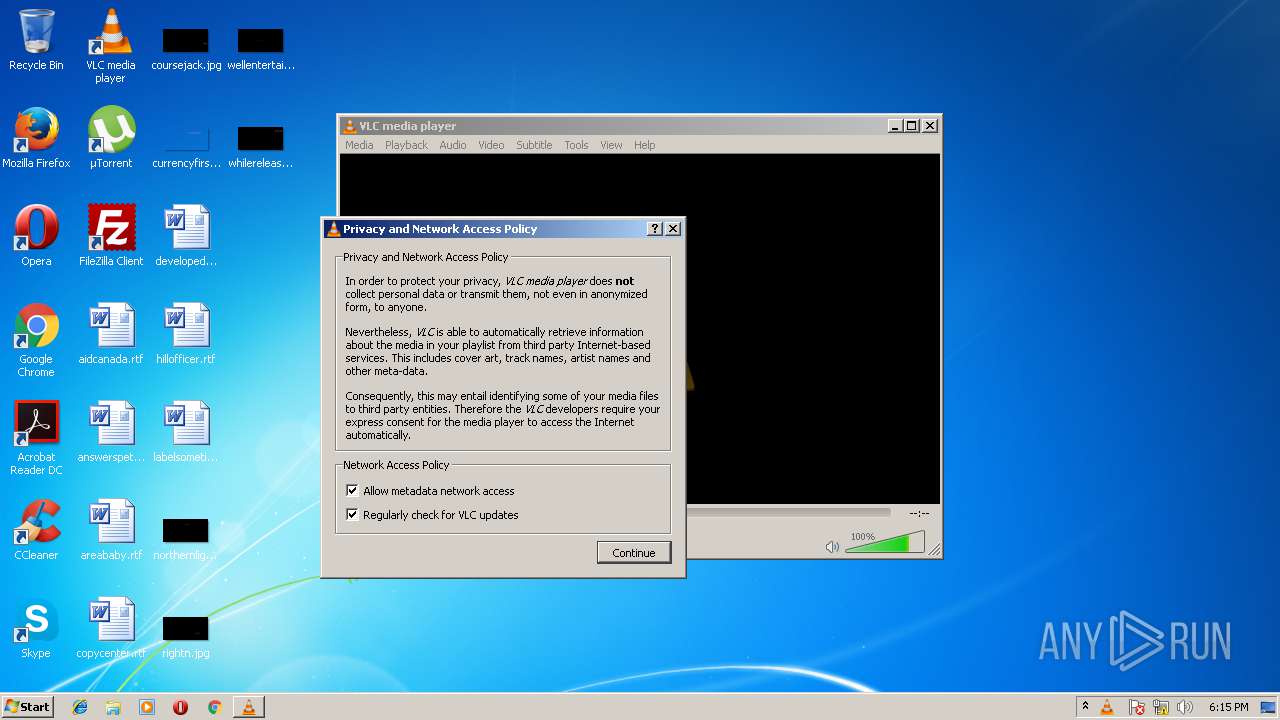Select the coursejack.jpg desktop file
The width and height of the screenshot is (1280, 720).
pyautogui.click(x=186, y=50)
